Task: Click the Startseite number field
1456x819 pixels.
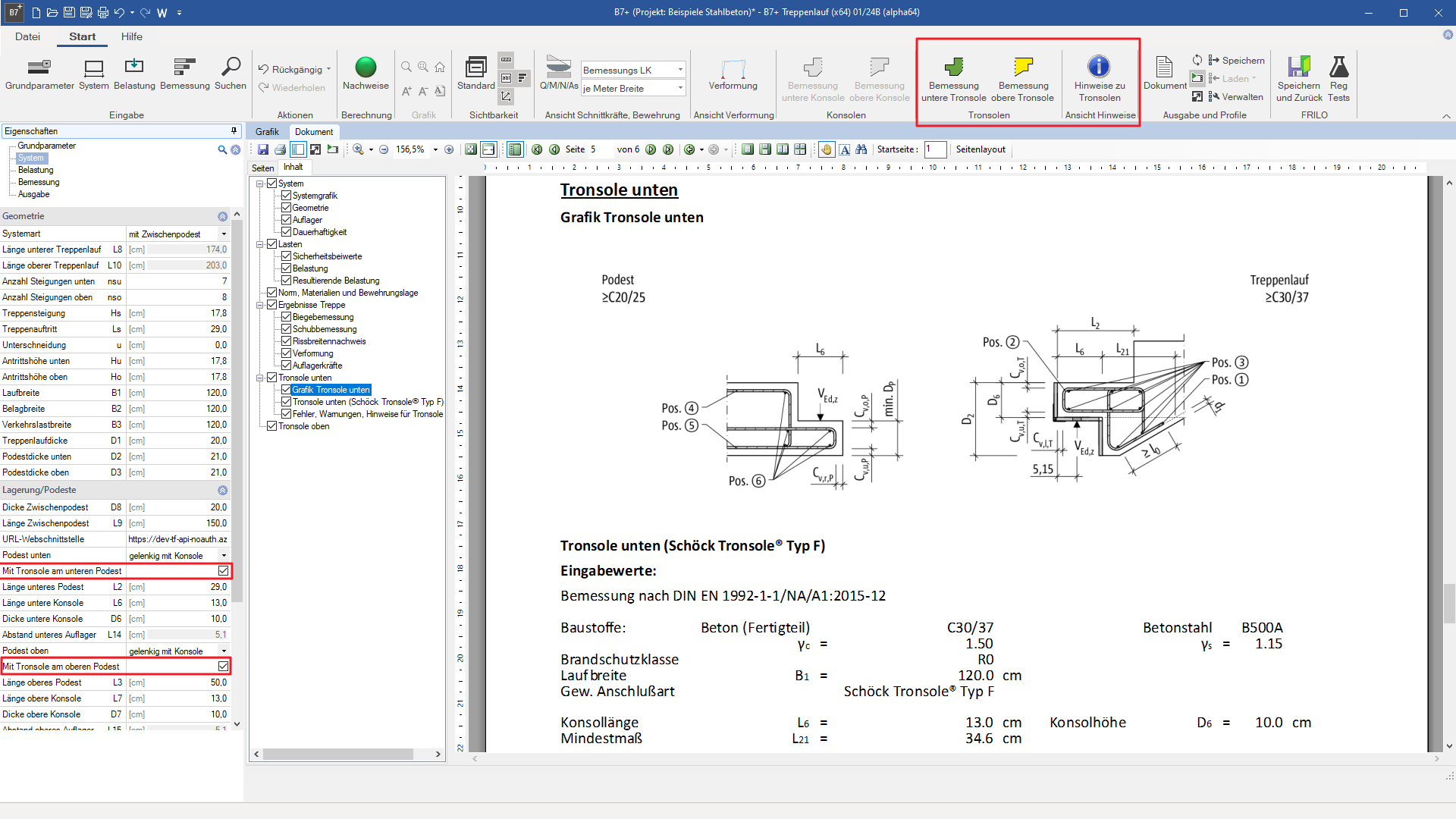Action: [x=935, y=149]
